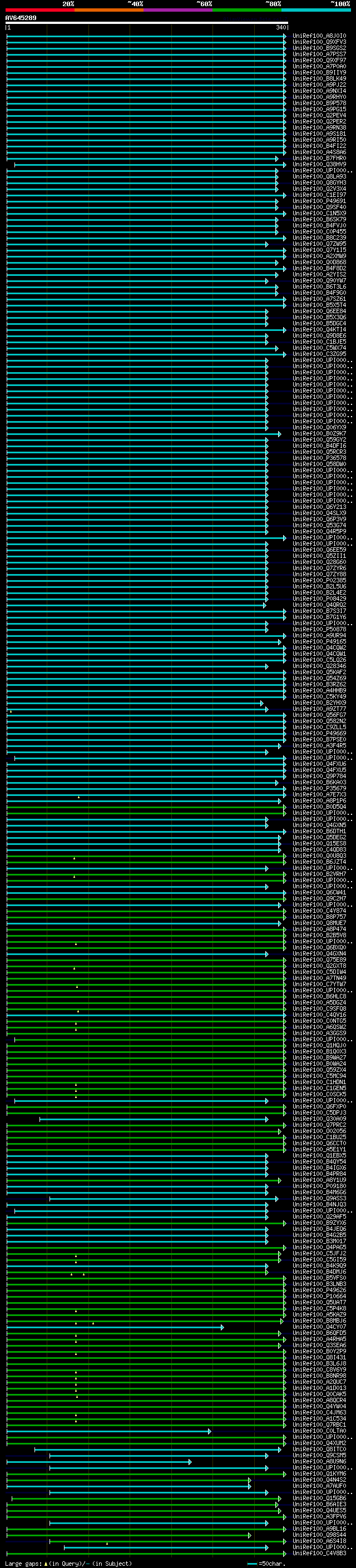Click the AV645289 query name label
The width and height of the screenshot is (356, 1568).
[21, 18]
